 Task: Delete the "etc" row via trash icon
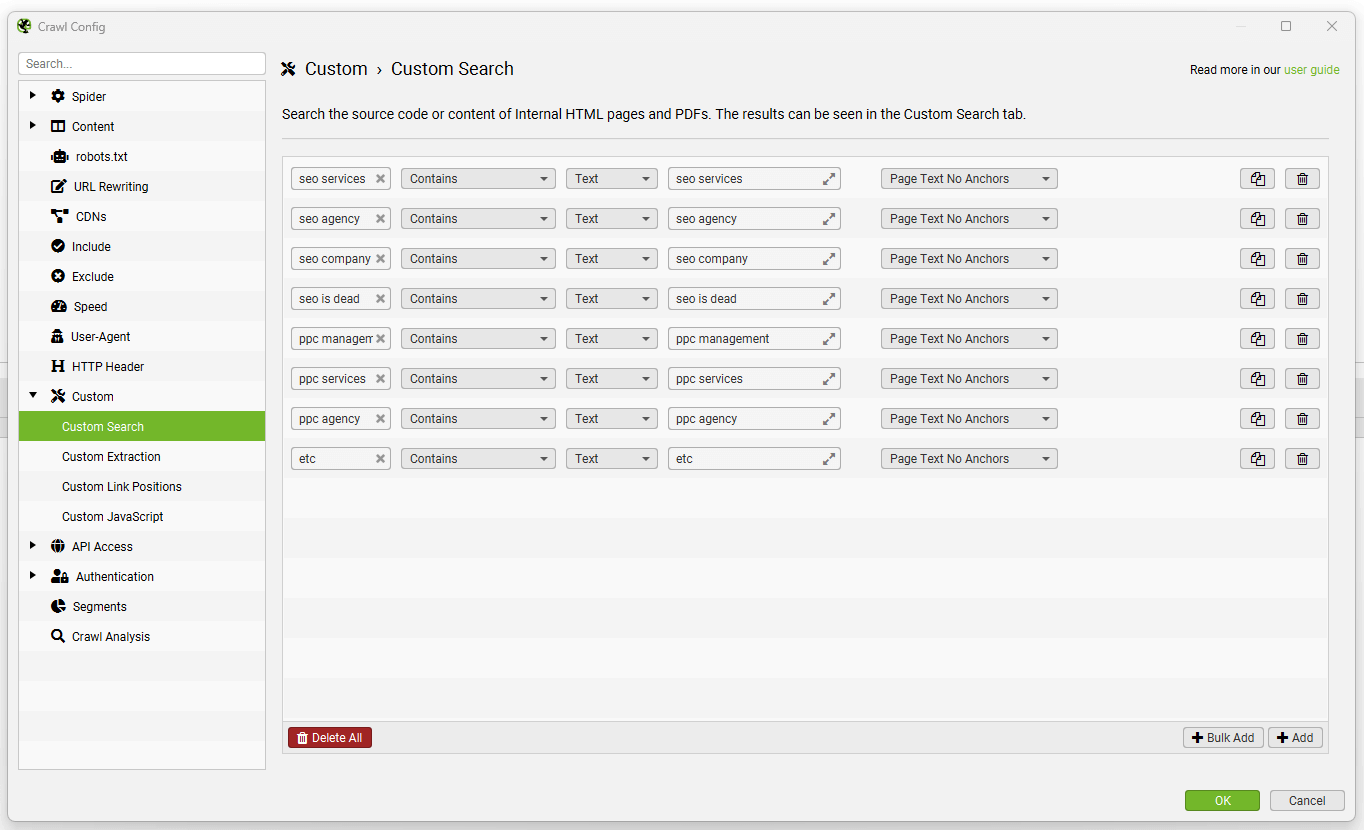point(1302,458)
